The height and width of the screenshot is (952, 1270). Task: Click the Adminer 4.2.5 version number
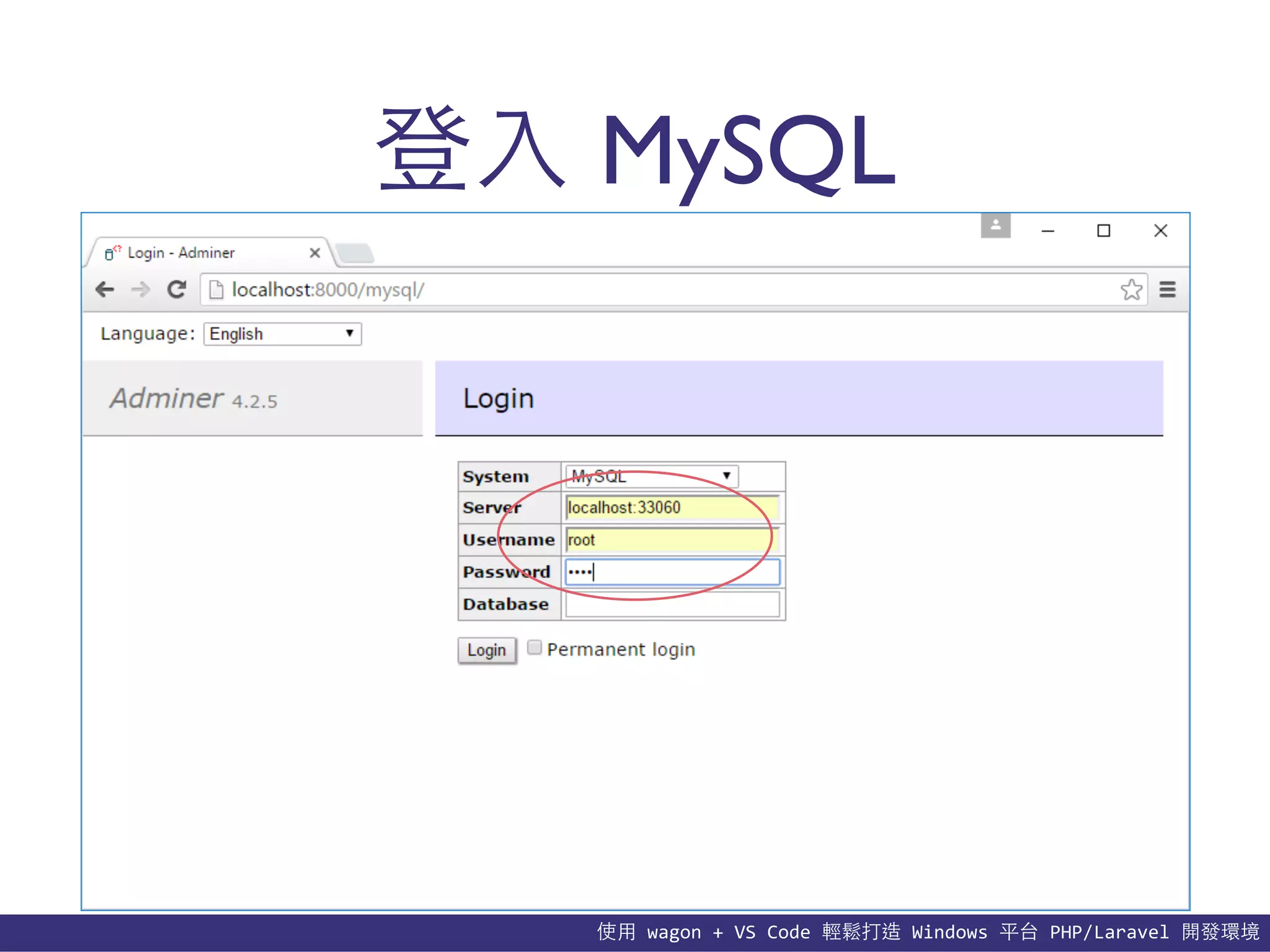(254, 402)
